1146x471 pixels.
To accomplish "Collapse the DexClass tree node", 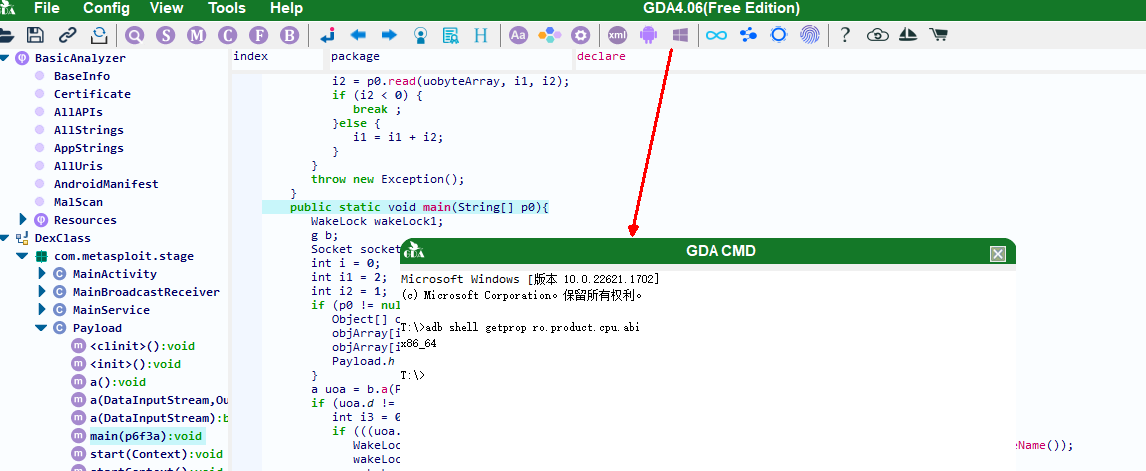I will [4, 238].
